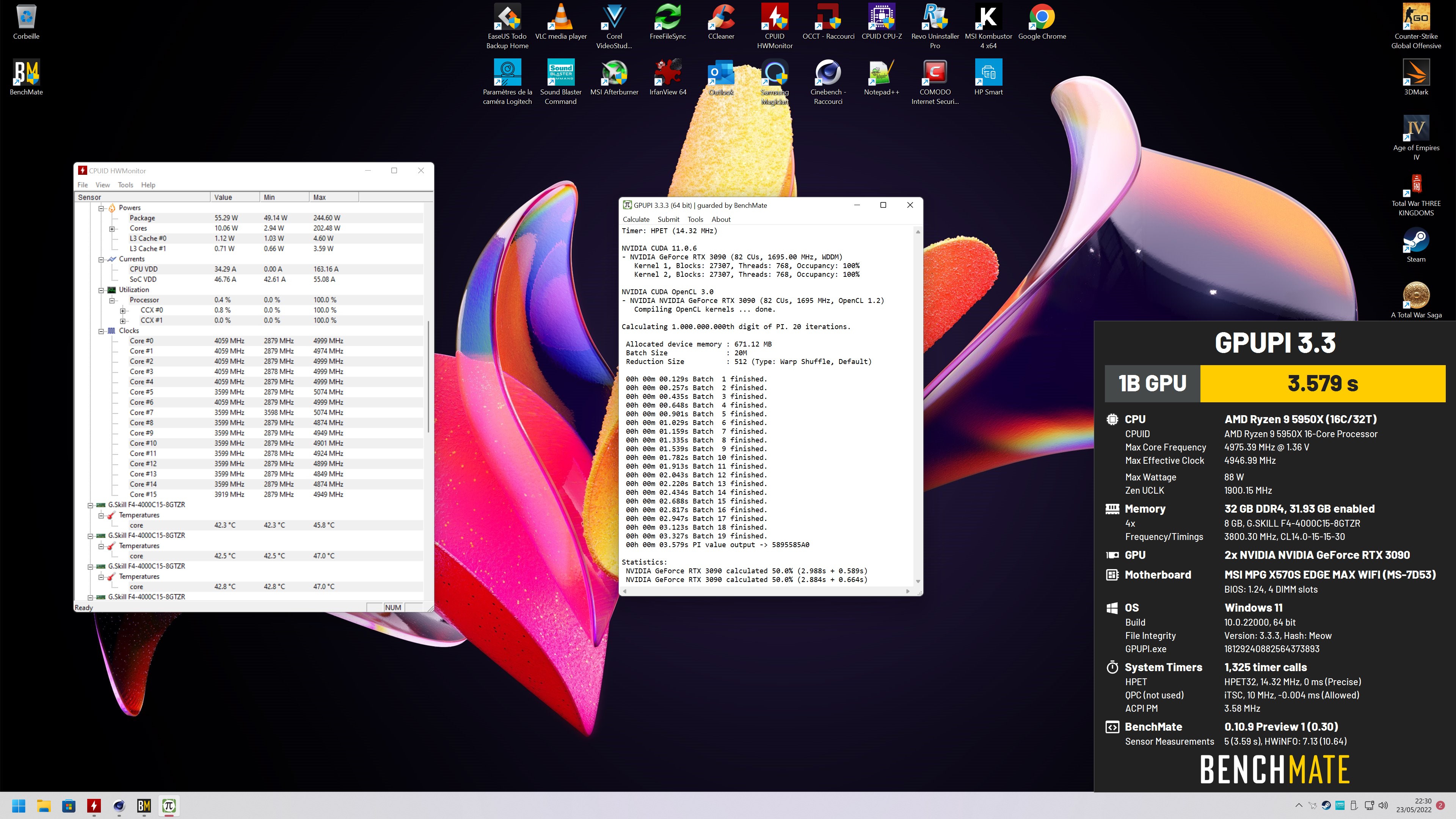Launch the Notepad++ desktop icon

tap(882, 78)
